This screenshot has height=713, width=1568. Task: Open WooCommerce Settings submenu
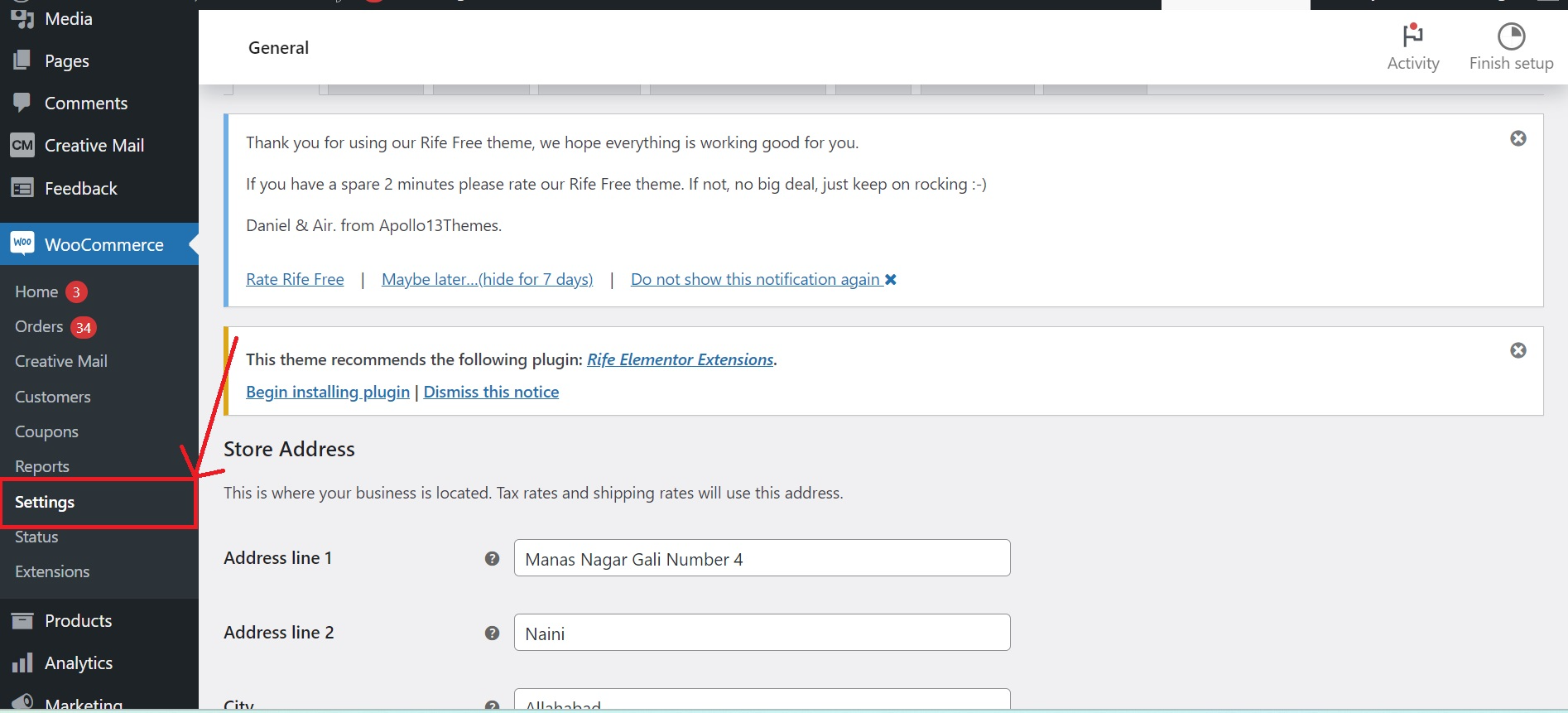(x=45, y=503)
